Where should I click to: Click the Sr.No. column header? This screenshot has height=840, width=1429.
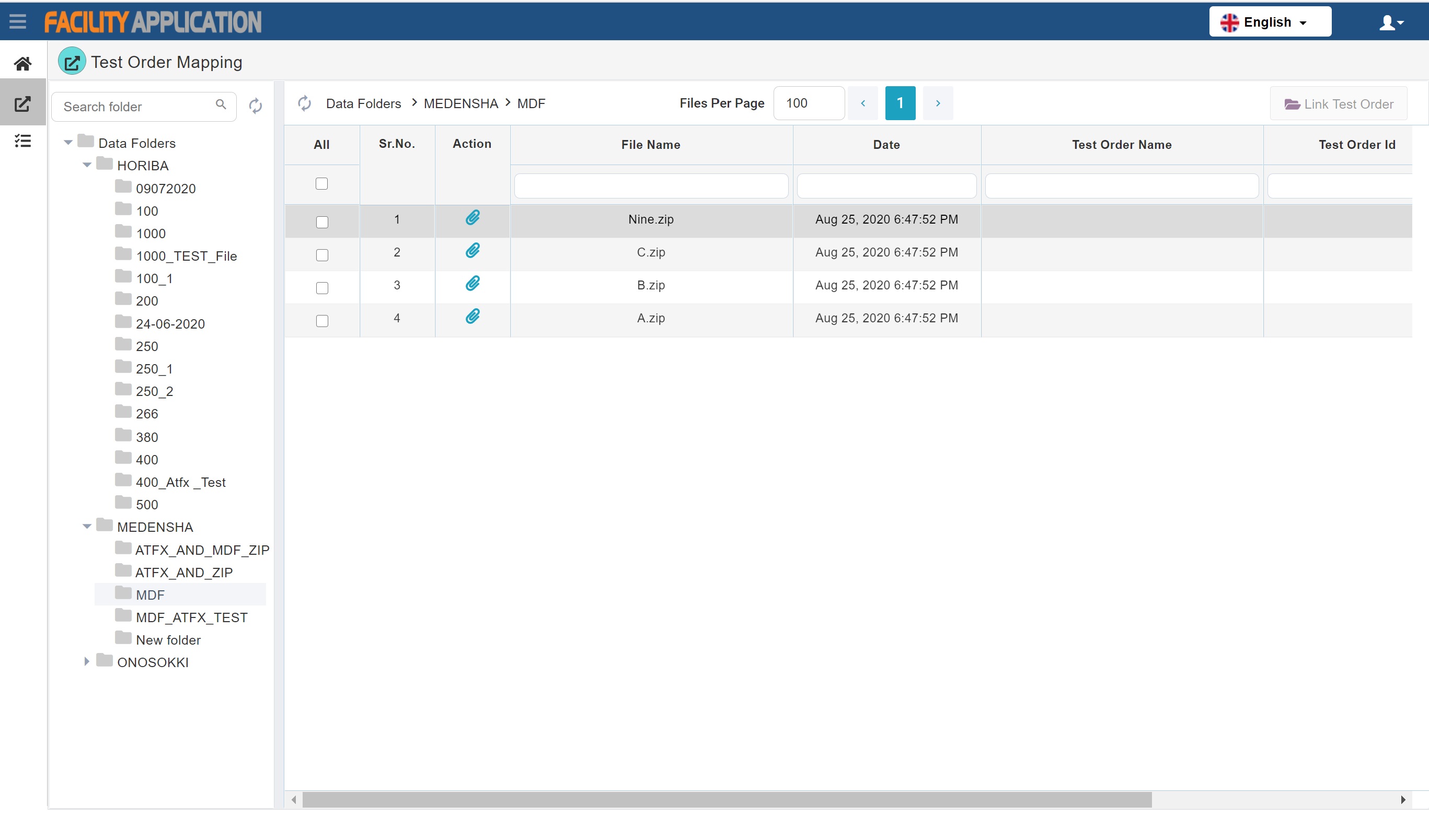[397, 144]
